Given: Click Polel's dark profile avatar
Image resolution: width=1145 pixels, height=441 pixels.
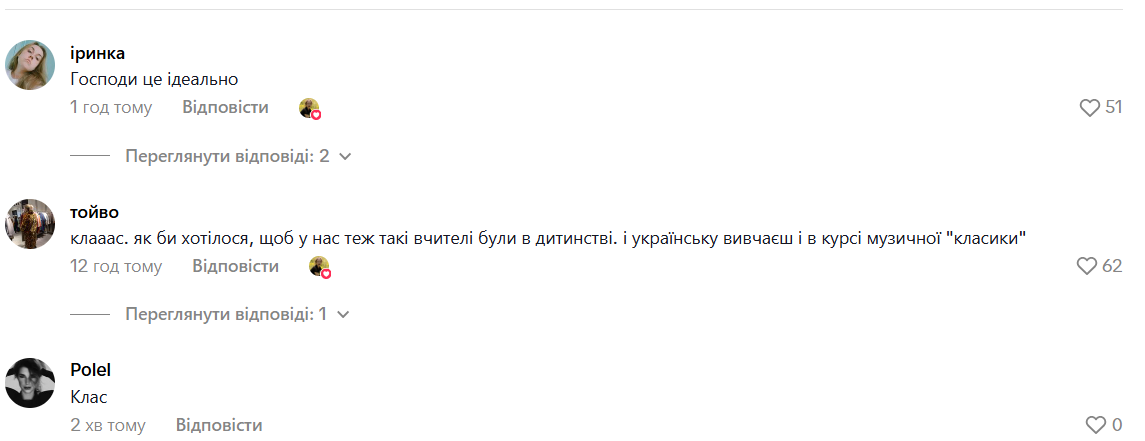Looking at the screenshot, I should [30, 382].
